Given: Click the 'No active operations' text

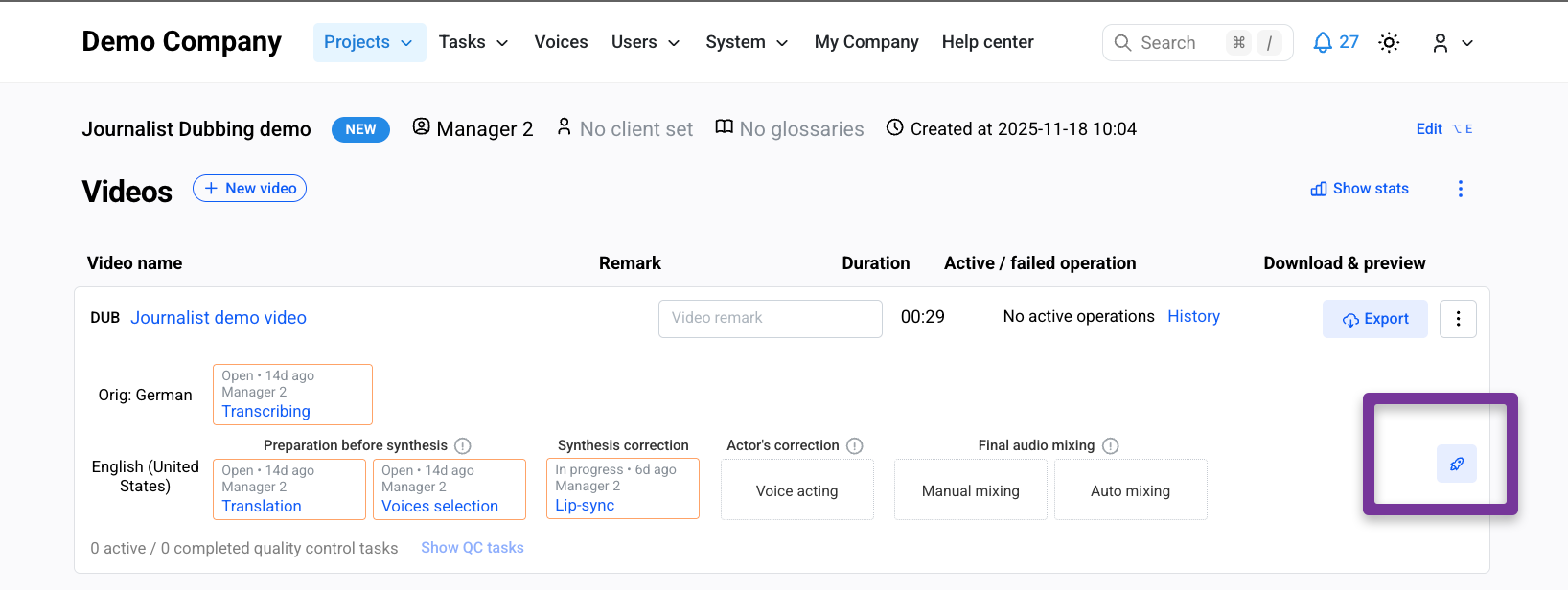Looking at the screenshot, I should (x=1078, y=316).
